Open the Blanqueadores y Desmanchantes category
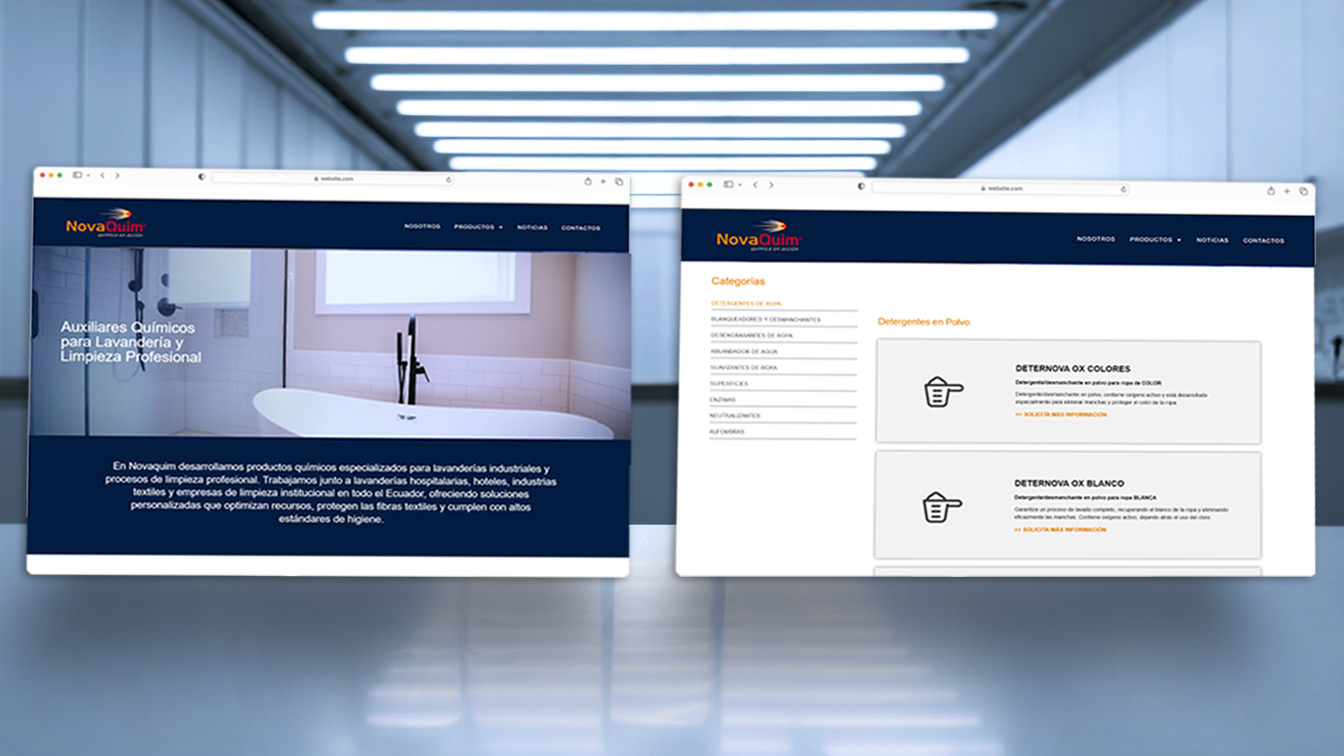Viewport: 1344px width, 756px height. (765, 319)
